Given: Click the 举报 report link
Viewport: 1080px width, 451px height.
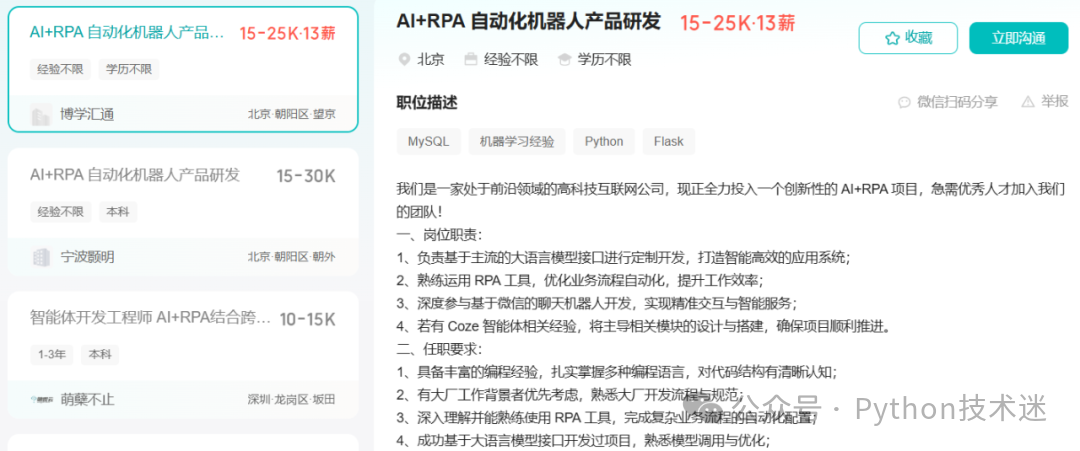Looking at the screenshot, I should 1055,102.
